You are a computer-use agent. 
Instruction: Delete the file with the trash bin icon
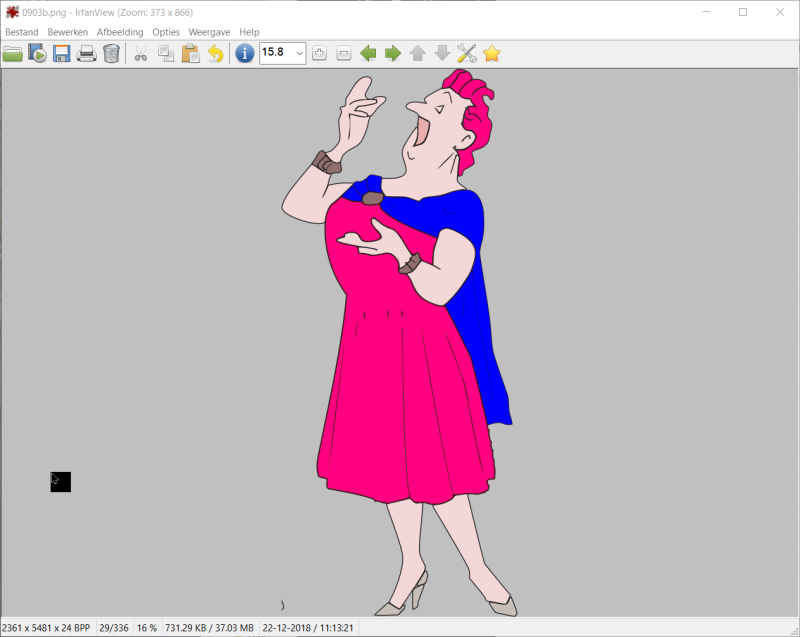pos(111,54)
